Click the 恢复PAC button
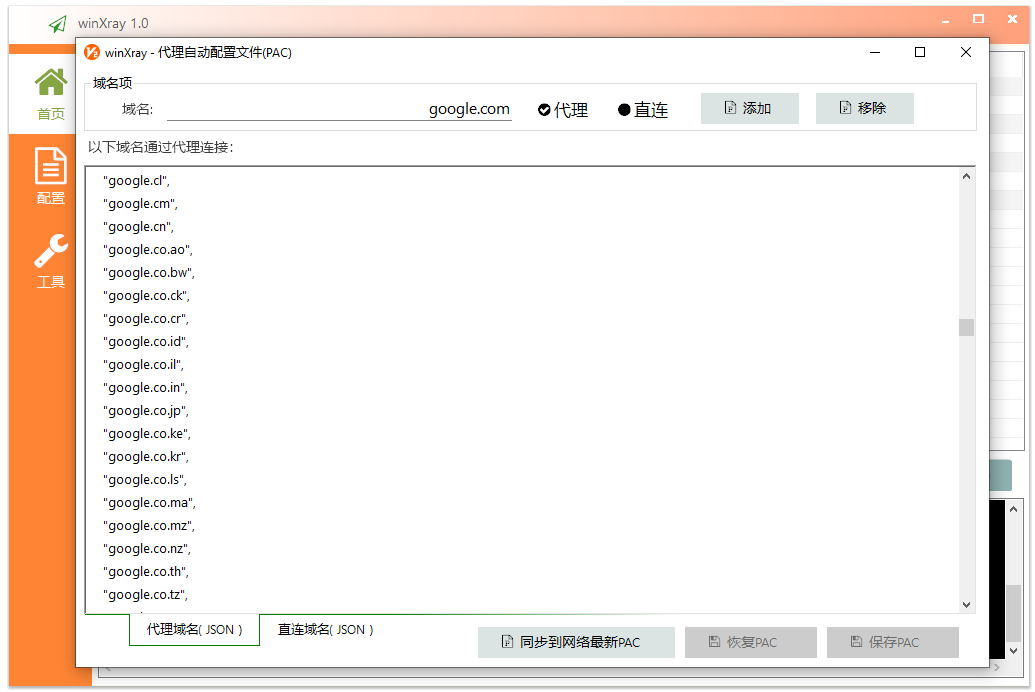 pyautogui.click(x=751, y=642)
